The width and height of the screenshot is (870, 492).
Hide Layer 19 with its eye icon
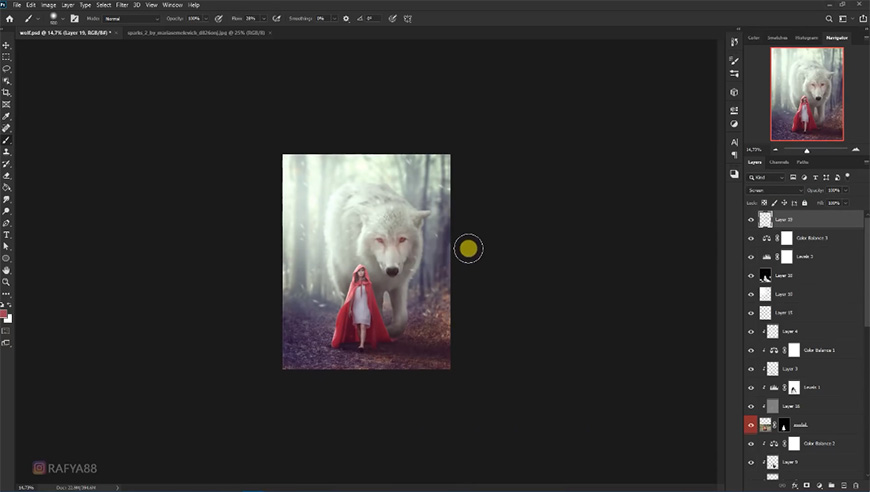click(751, 220)
